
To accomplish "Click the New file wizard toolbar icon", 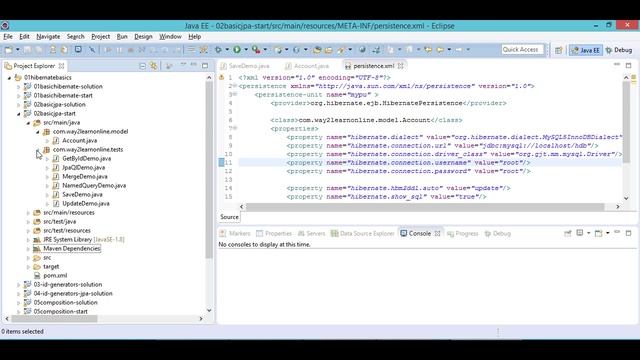I will click(9, 50).
